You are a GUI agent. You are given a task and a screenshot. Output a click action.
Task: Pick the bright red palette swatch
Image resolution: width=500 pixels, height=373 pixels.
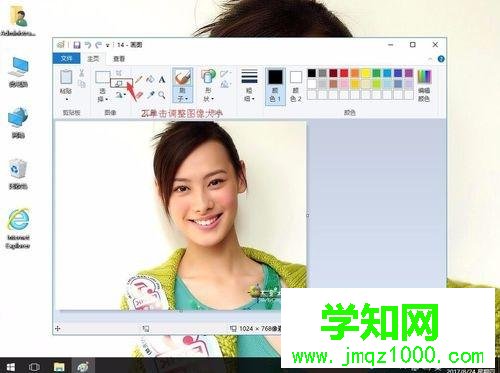click(344, 73)
